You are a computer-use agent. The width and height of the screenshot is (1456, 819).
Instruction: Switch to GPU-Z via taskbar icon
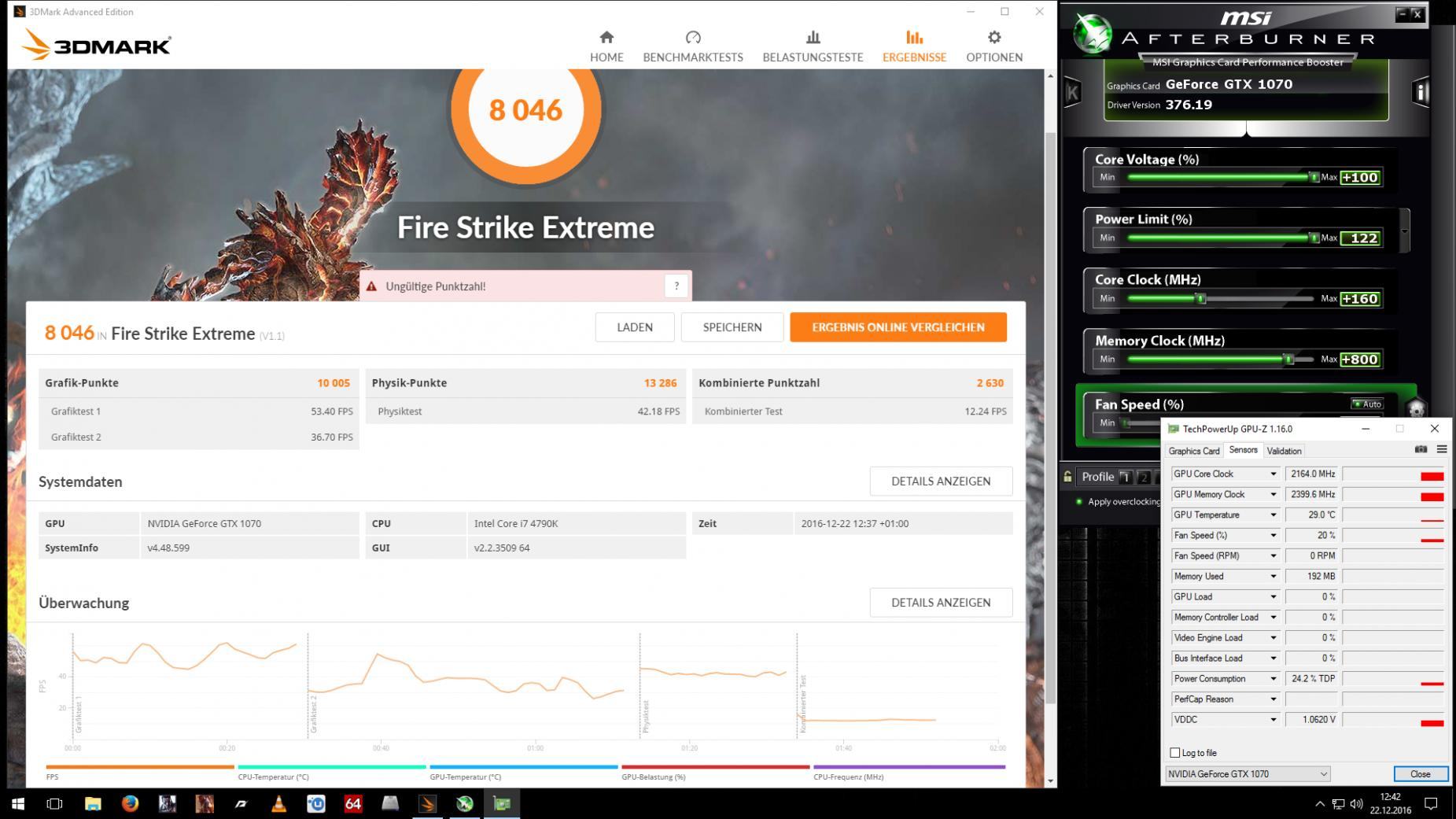click(x=502, y=803)
